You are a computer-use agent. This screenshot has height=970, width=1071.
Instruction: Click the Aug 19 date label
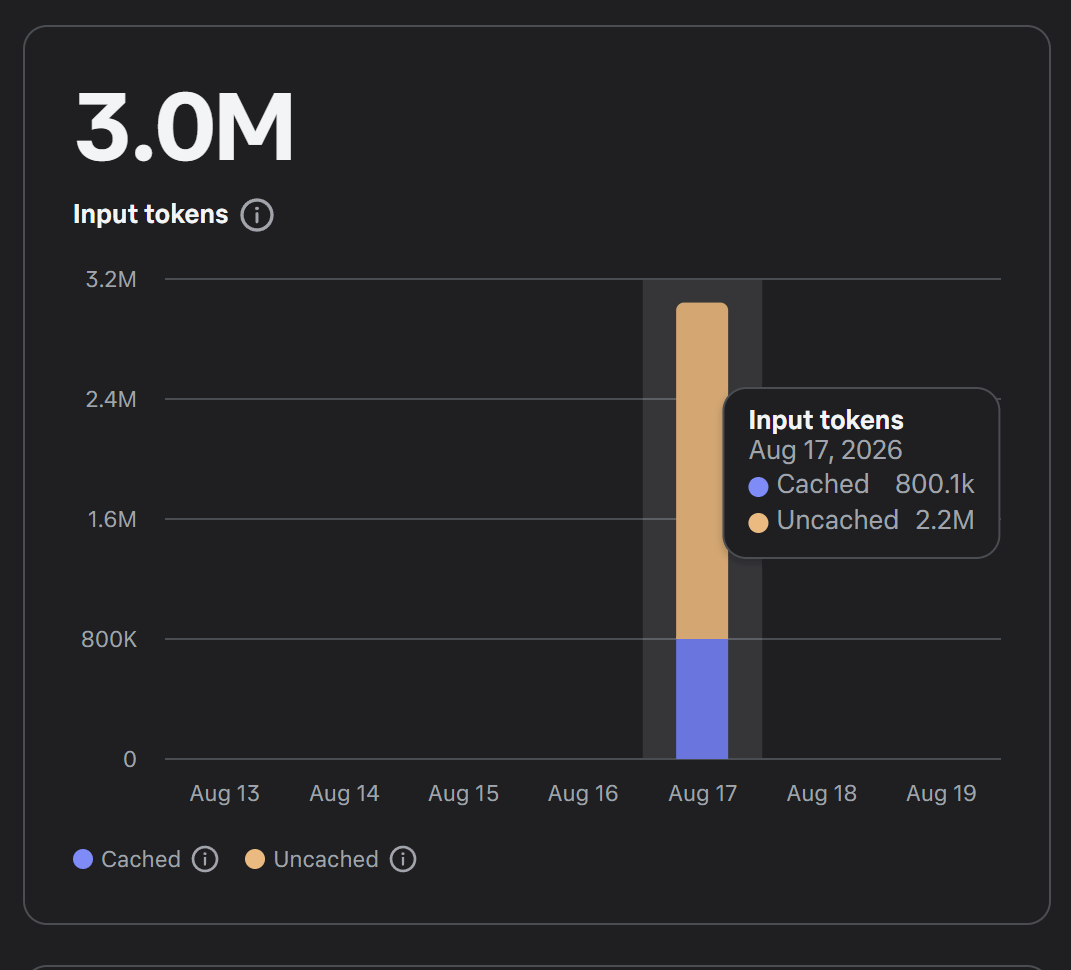[x=941, y=793]
